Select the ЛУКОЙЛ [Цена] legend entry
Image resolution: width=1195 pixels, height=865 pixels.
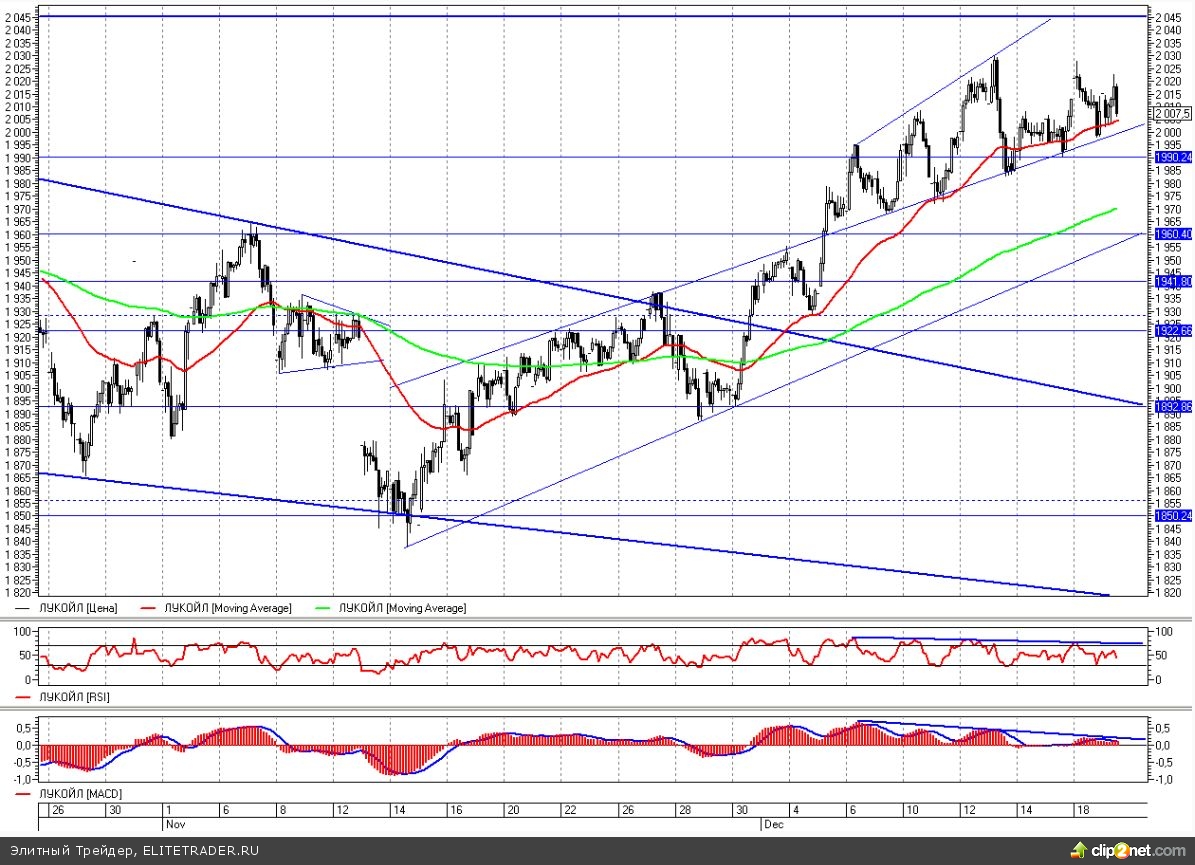click(x=78, y=608)
